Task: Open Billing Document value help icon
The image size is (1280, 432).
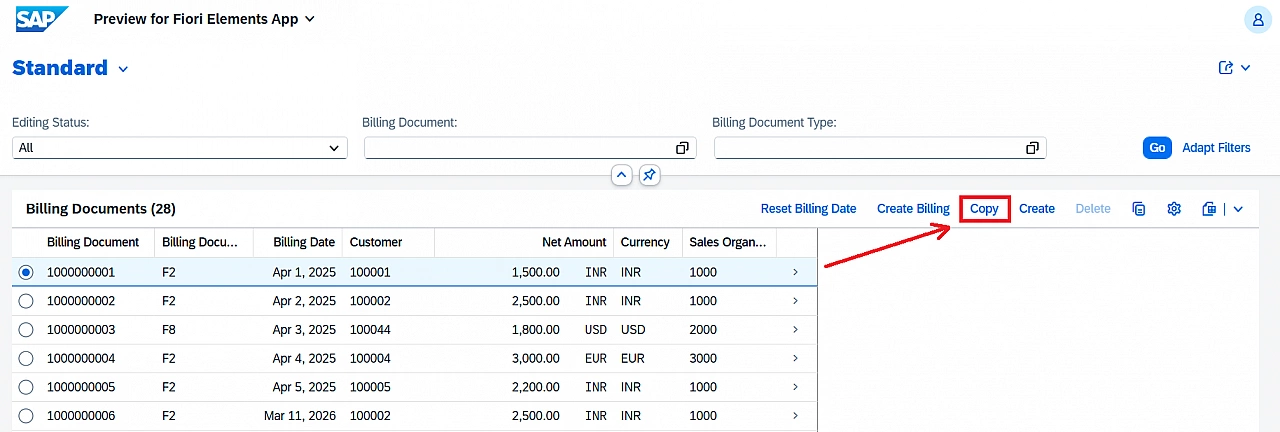Action: click(682, 148)
